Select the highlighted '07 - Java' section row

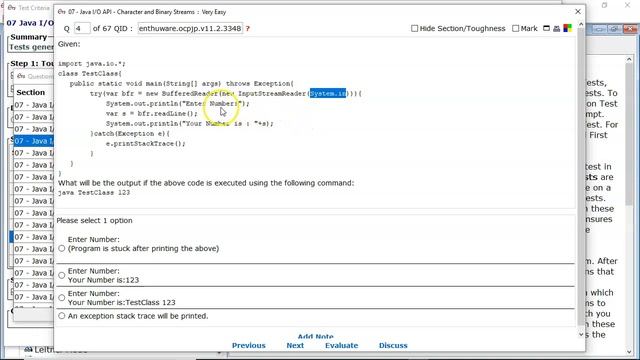[x=33, y=141]
